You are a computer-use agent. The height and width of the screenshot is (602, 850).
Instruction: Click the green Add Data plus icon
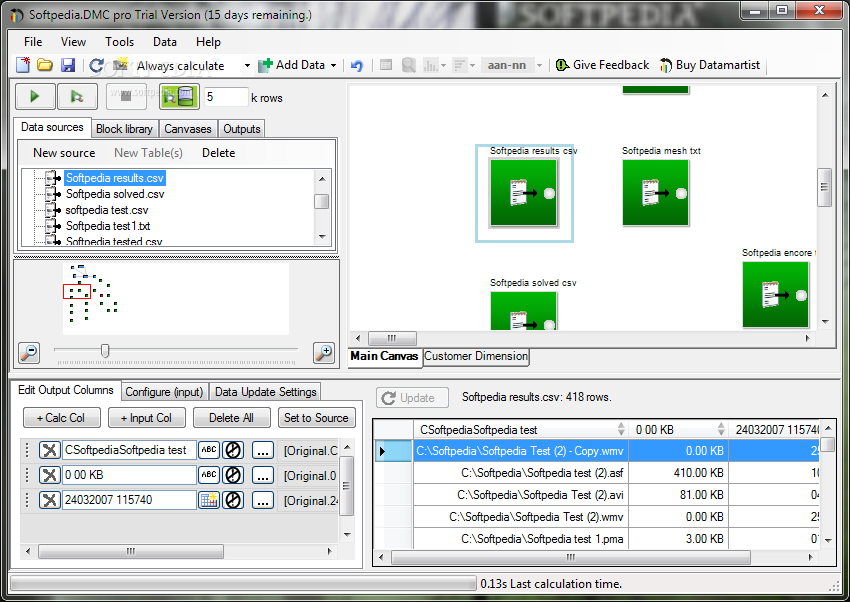[x=265, y=65]
